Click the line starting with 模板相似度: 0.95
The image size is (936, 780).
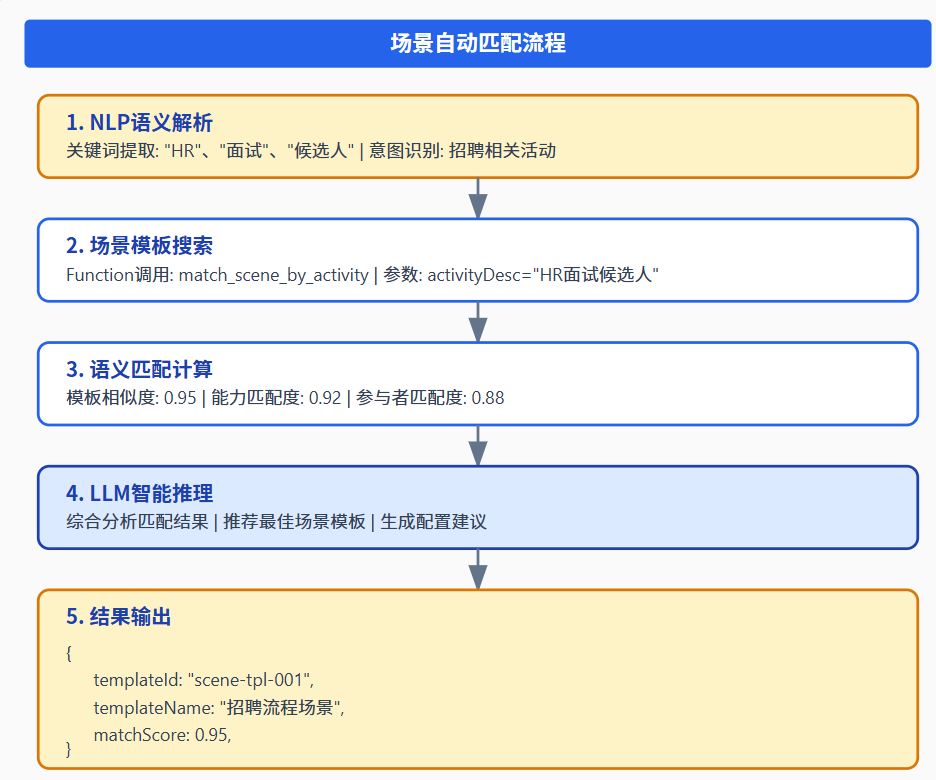[x=285, y=397]
